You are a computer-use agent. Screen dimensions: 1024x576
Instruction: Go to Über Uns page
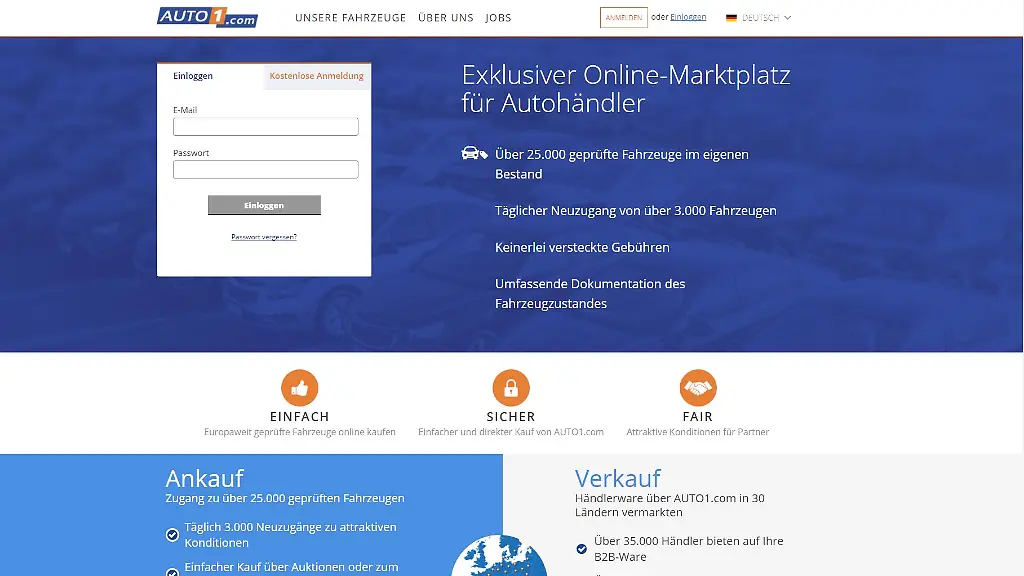(x=446, y=18)
